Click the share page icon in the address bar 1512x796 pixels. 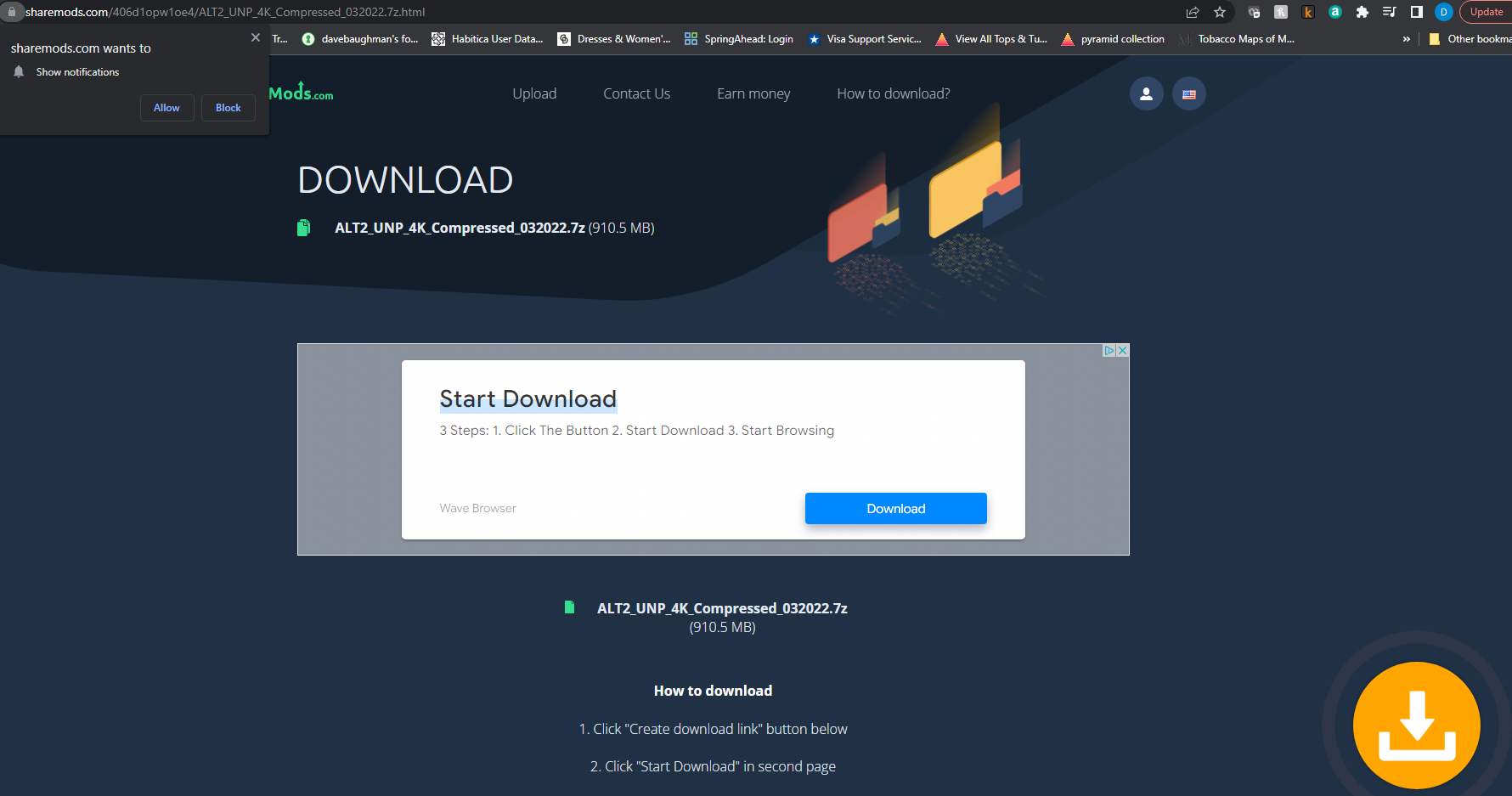(x=1193, y=12)
